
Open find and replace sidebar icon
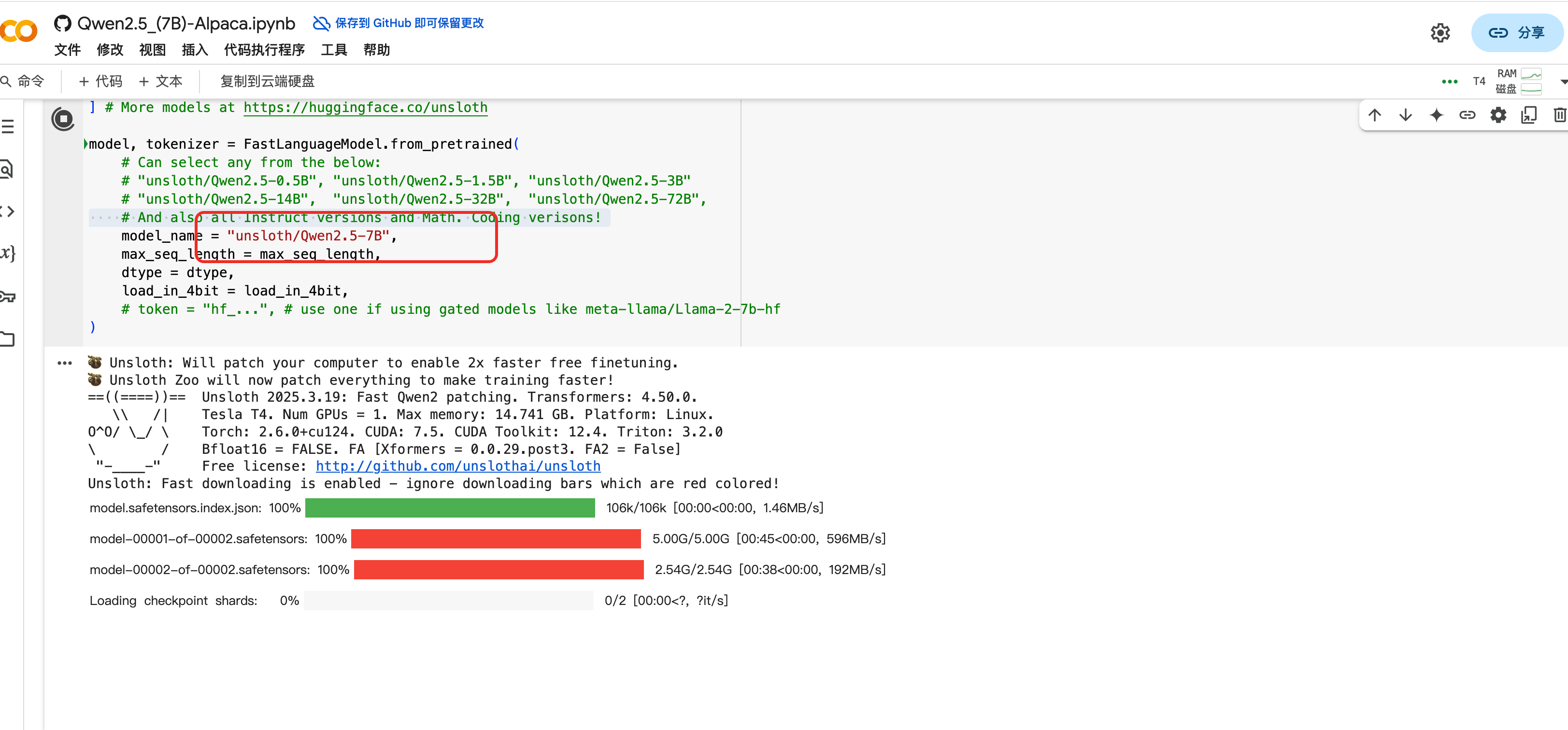[7, 169]
